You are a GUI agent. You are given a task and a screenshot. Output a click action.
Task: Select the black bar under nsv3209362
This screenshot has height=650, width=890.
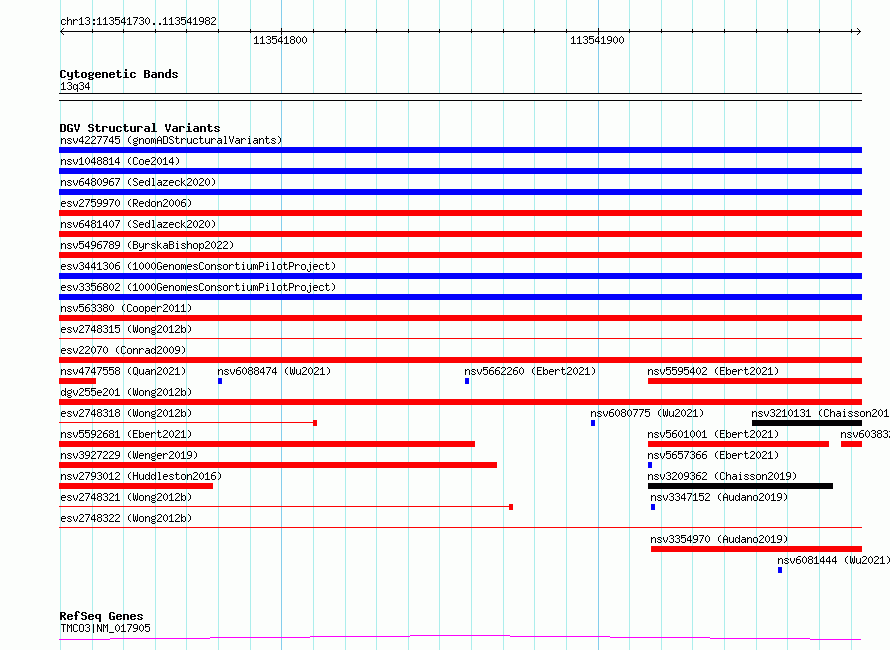click(x=740, y=486)
